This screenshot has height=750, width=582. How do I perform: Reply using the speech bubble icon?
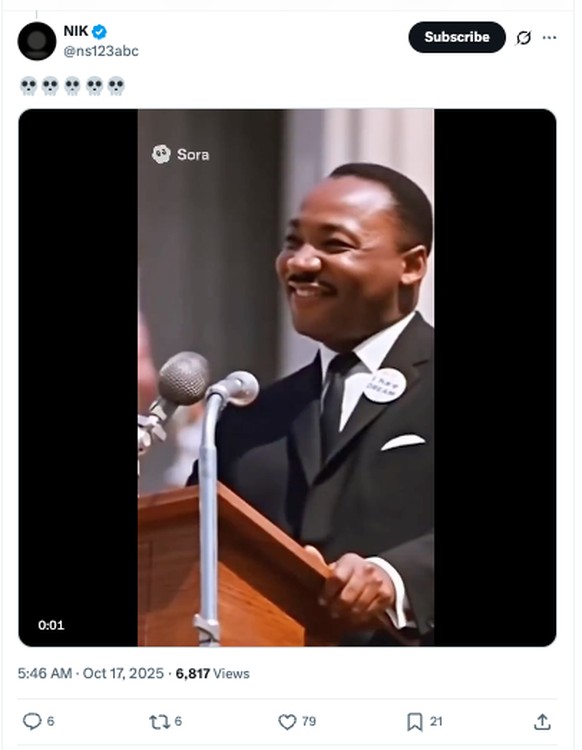(32, 721)
